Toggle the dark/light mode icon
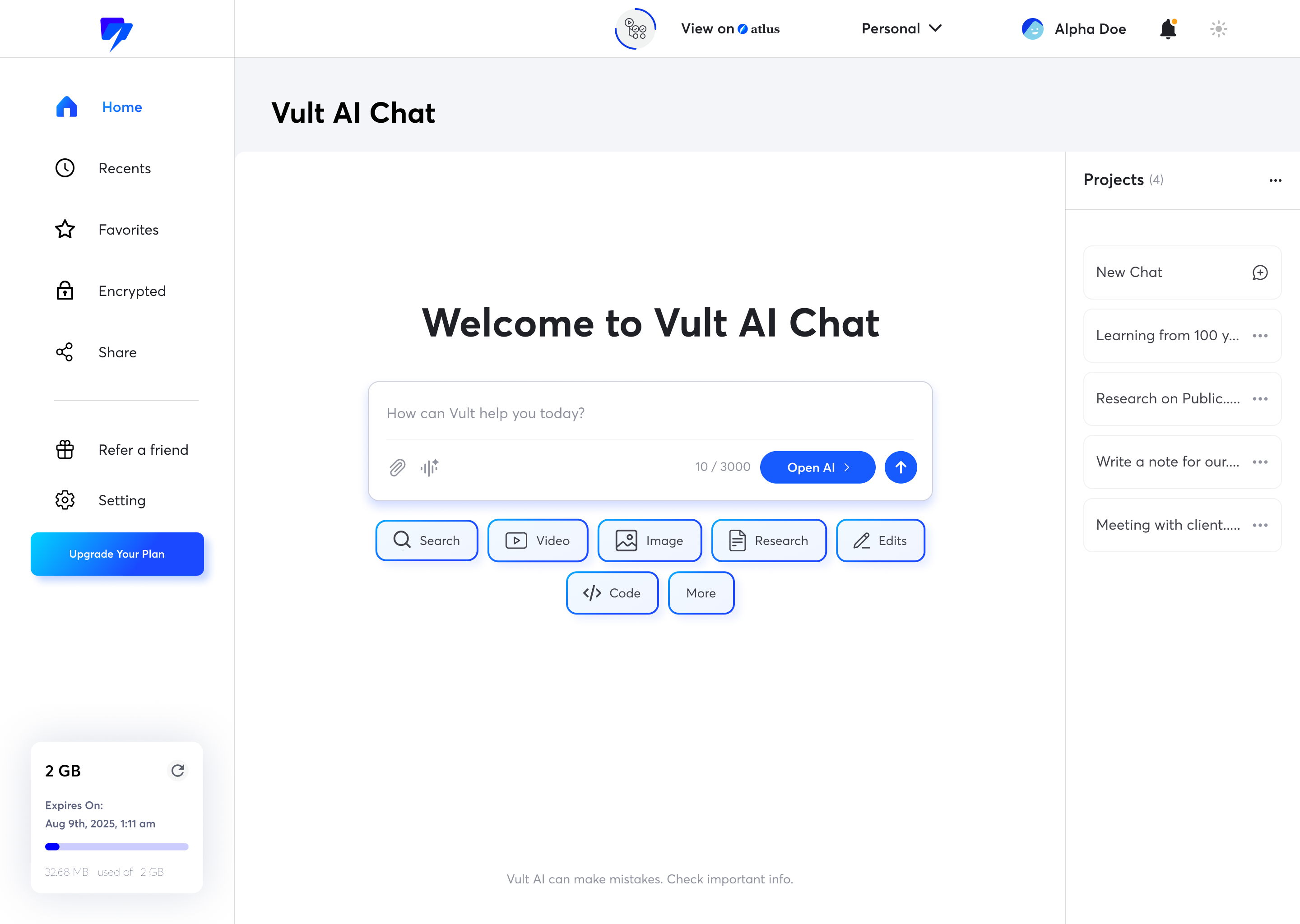Image resolution: width=1300 pixels, height=924 pixels. [x=1219, y=29]
